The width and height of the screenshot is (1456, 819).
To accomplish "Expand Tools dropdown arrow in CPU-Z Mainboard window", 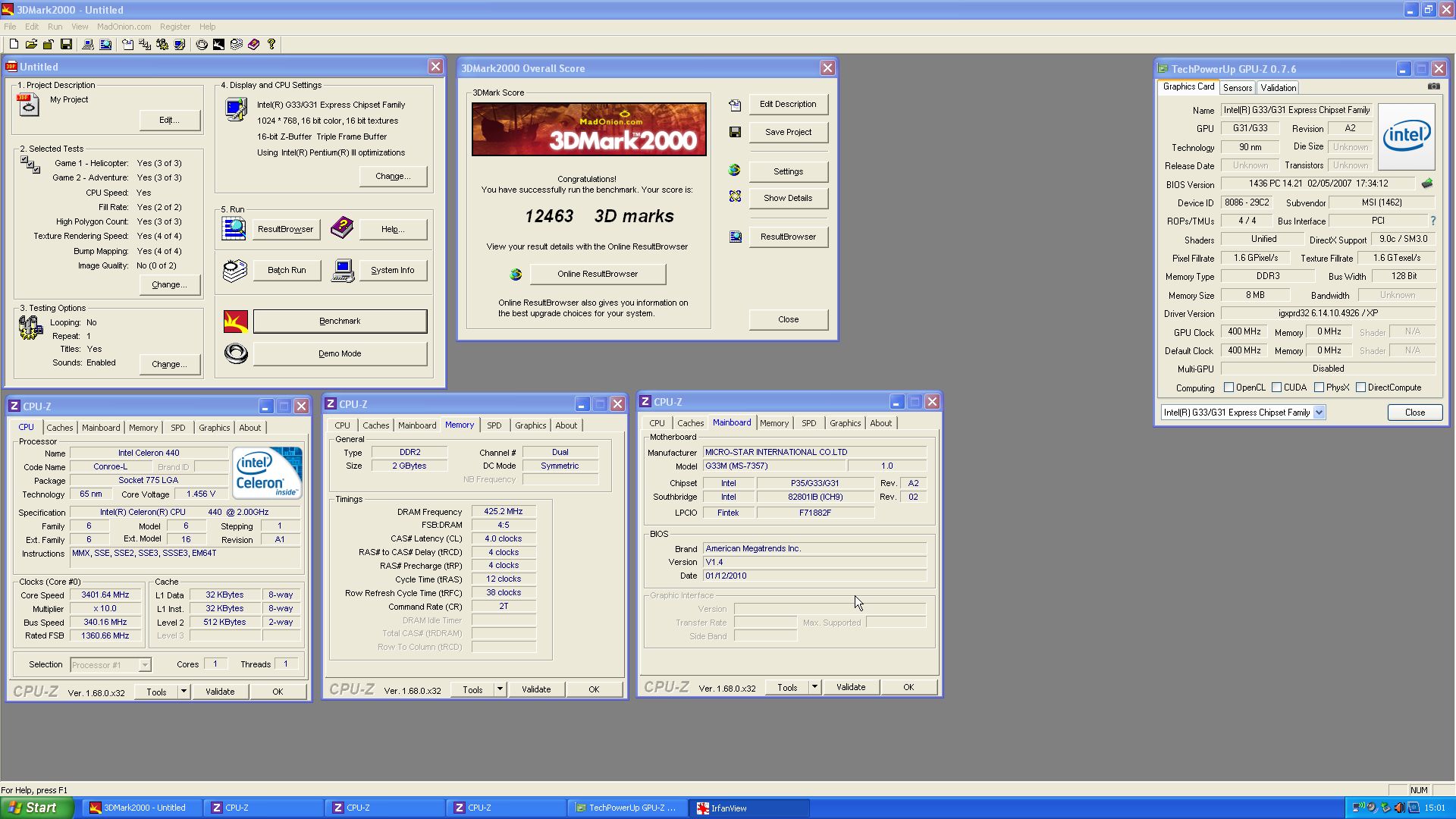I will (814, 687).
